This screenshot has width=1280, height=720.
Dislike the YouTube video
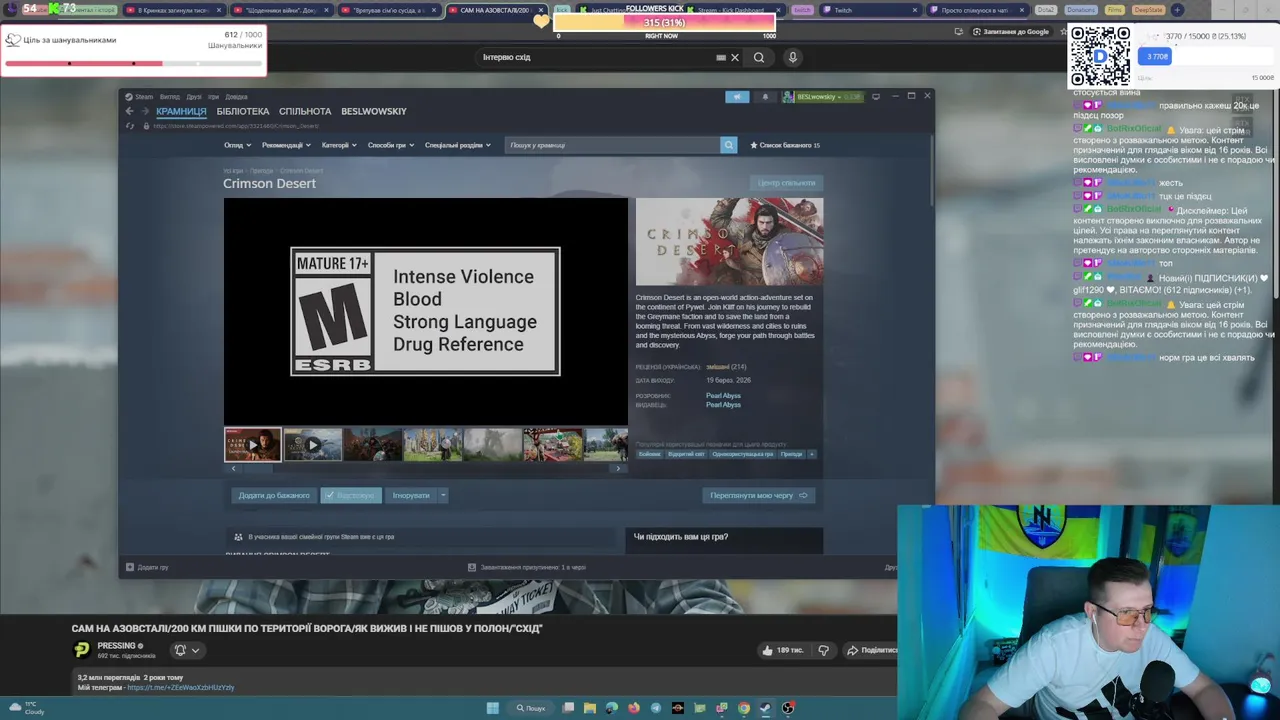[823, 650]
